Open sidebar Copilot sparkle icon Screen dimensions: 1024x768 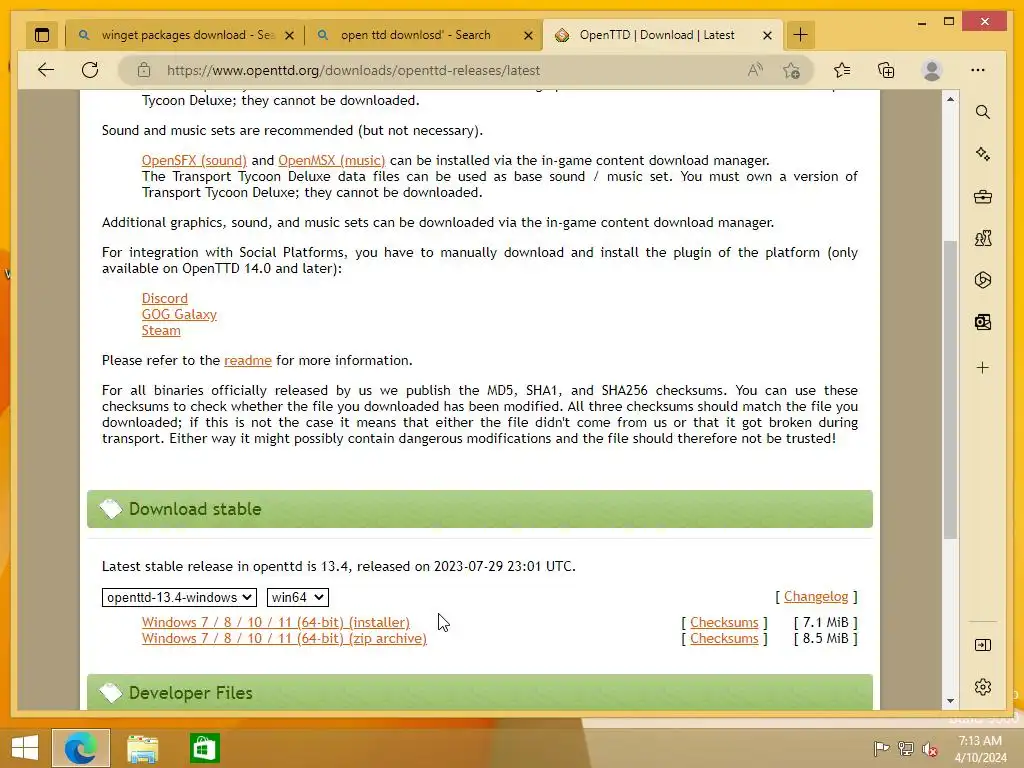(x=983, y=154)
